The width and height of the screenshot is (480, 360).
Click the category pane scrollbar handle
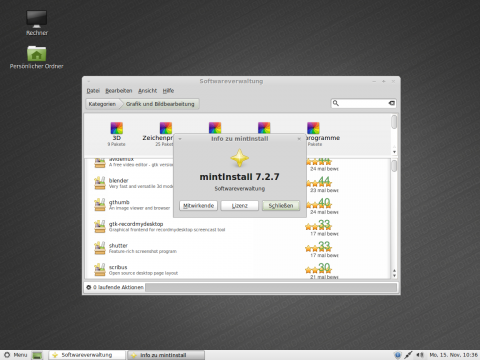394,122
